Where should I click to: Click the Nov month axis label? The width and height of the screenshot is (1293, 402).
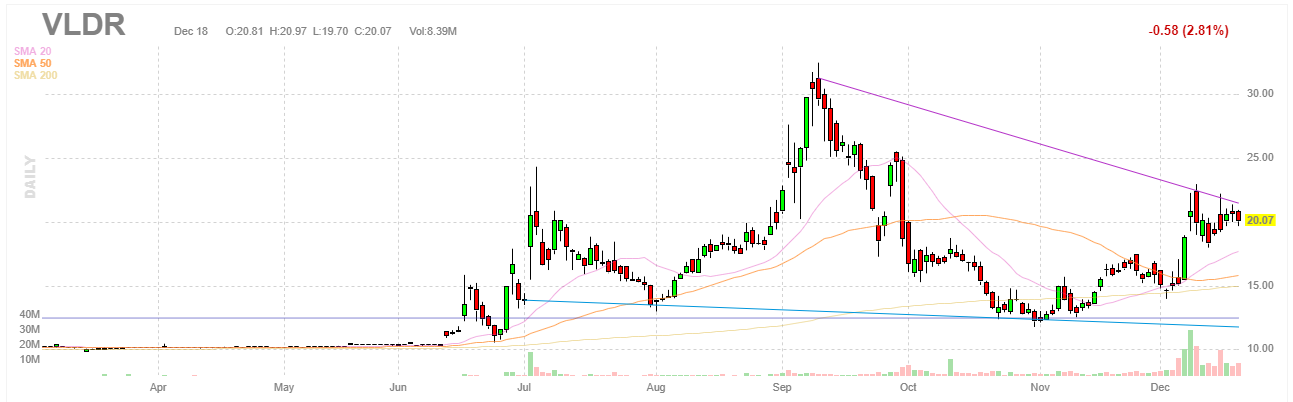pos(1041,385)
